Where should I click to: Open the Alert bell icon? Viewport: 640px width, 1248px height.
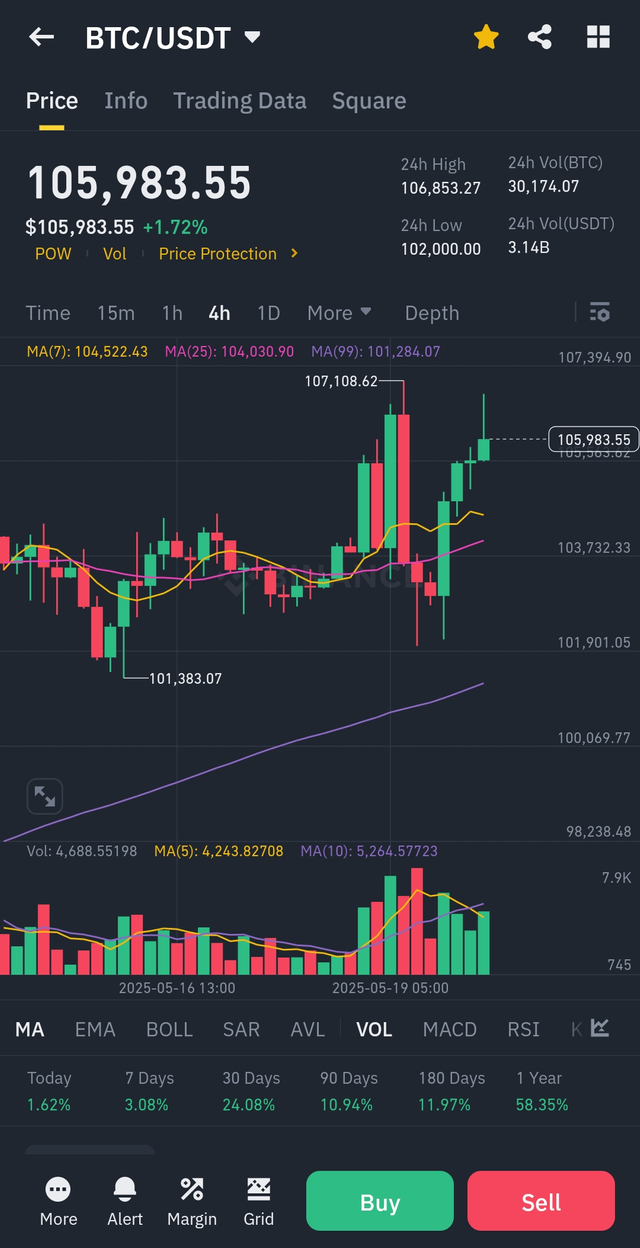click(125, 1201)
